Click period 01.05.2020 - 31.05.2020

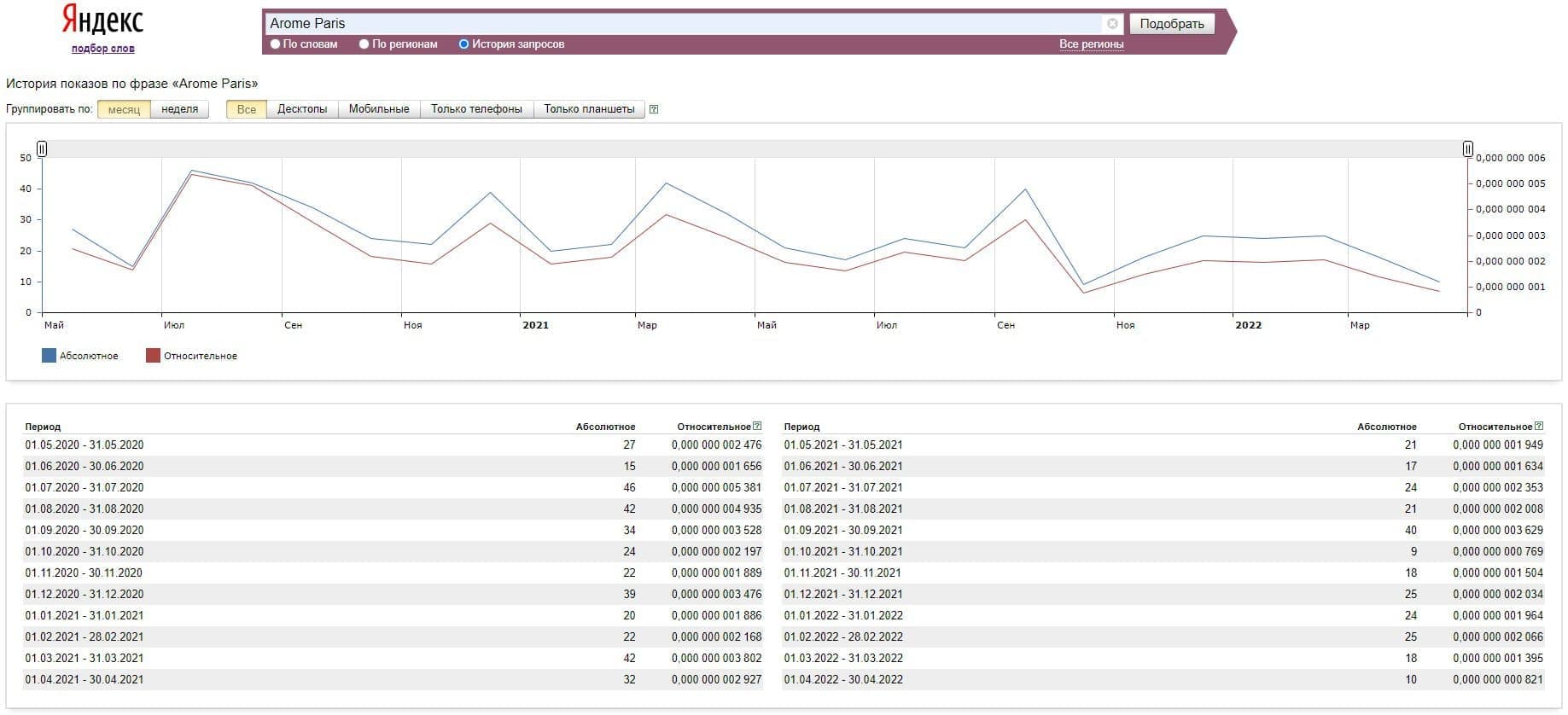[85, 445]
